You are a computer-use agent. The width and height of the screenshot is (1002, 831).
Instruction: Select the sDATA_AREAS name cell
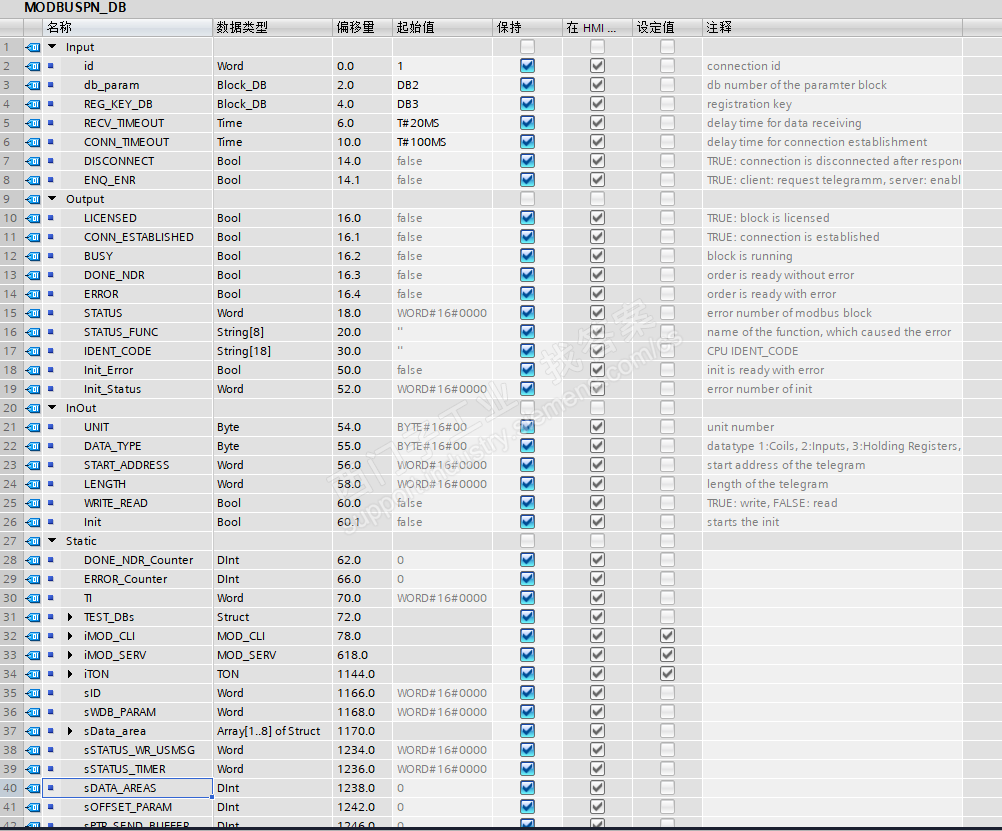tap(127, 788)
